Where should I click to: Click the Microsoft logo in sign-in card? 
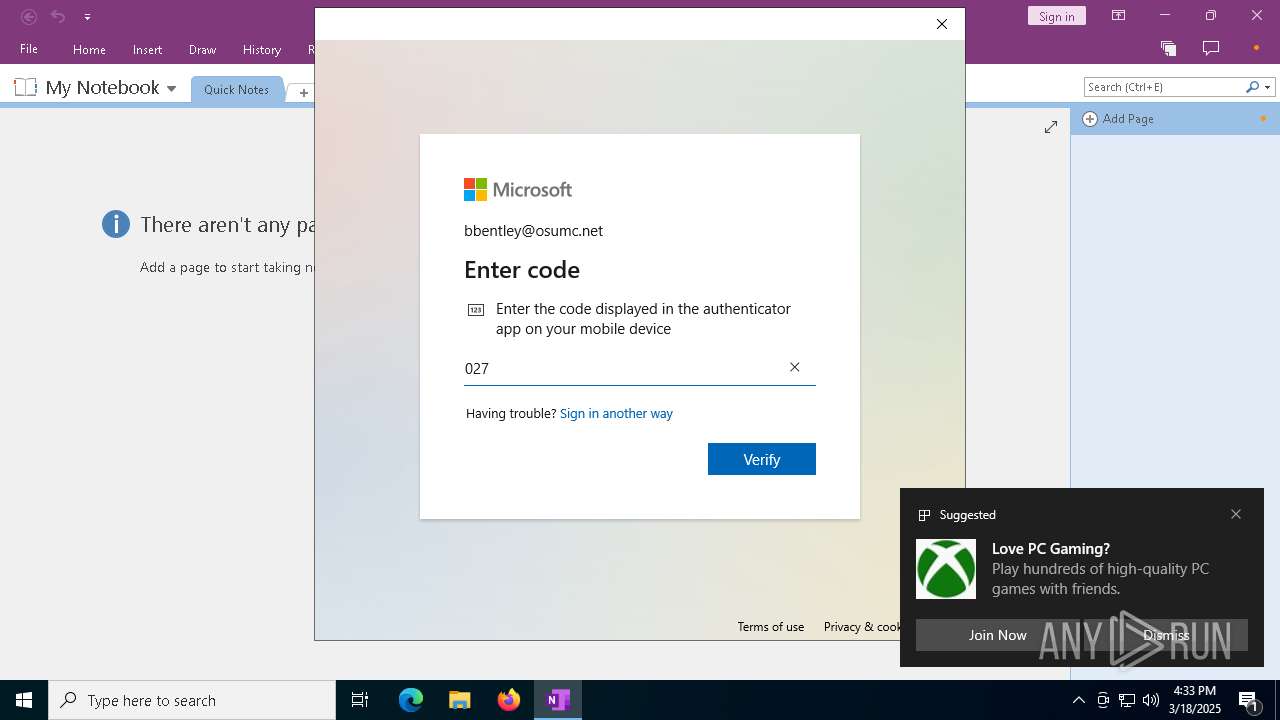point(518,189)
